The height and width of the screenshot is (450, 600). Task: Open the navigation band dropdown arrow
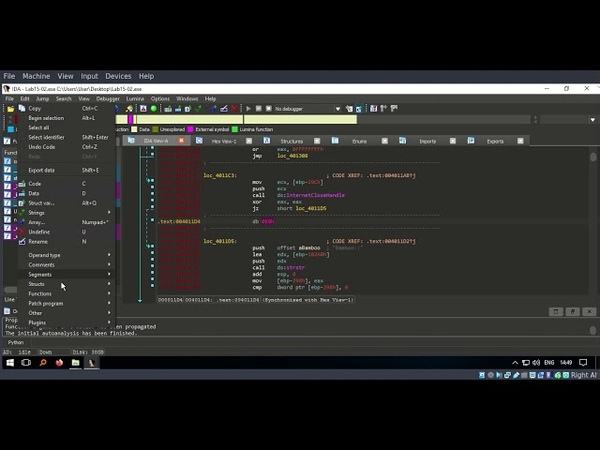(592, 120)
